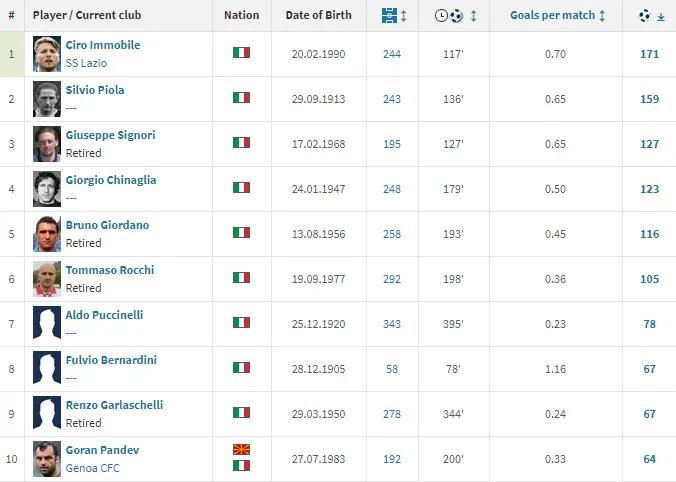Open the SS Lazio club link
The width and height of the screenshot is (676, 482).
[x=86, y=63]
